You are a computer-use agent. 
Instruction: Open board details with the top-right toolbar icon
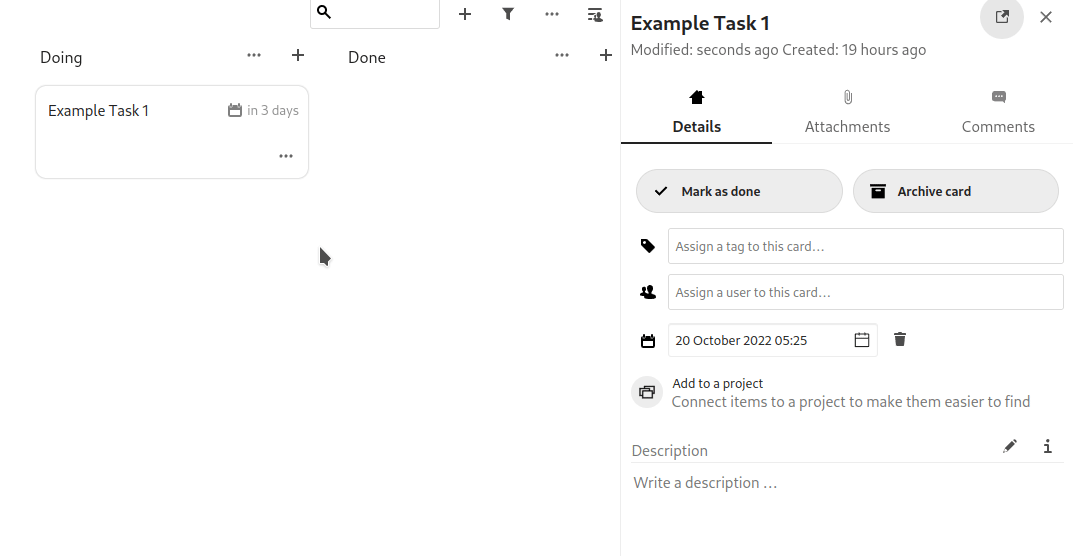tap(595, 14)
